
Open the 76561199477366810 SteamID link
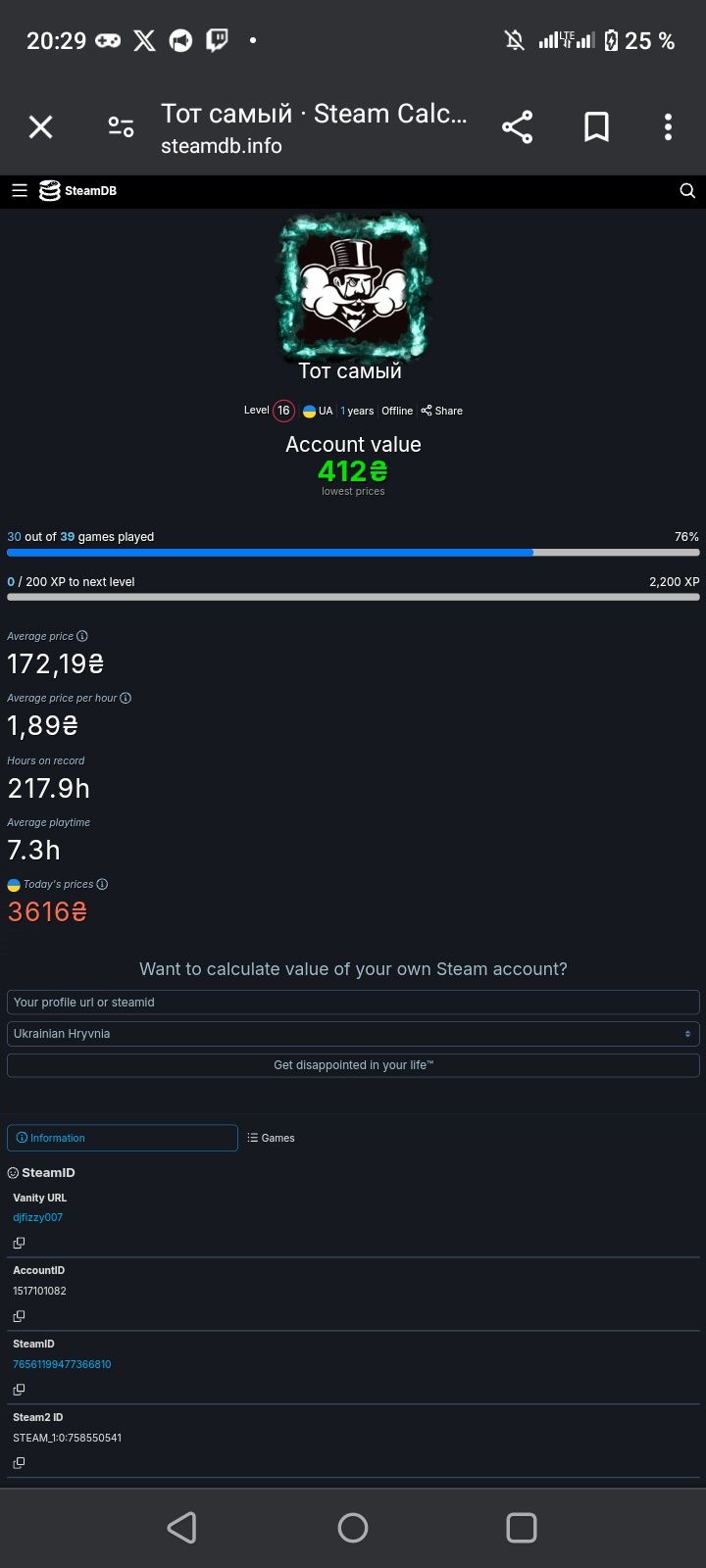coord(62,1364)
